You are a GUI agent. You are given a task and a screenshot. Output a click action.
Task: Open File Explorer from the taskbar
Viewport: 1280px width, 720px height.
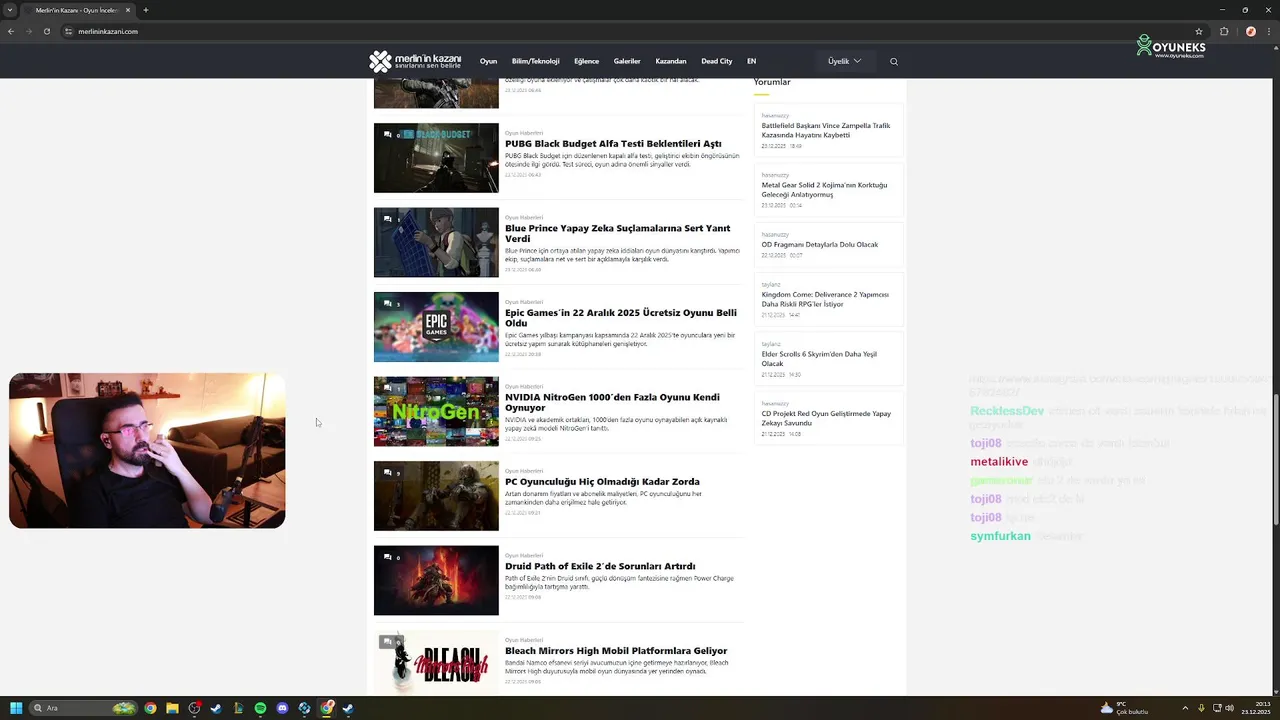[x=172, y=708]
